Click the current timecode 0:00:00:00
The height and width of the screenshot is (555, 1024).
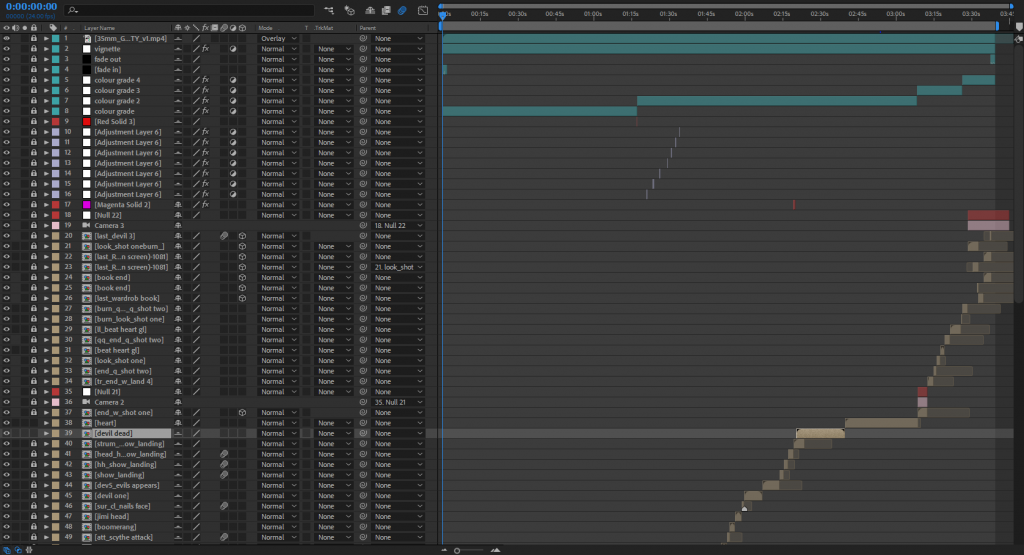click(31, 7)
